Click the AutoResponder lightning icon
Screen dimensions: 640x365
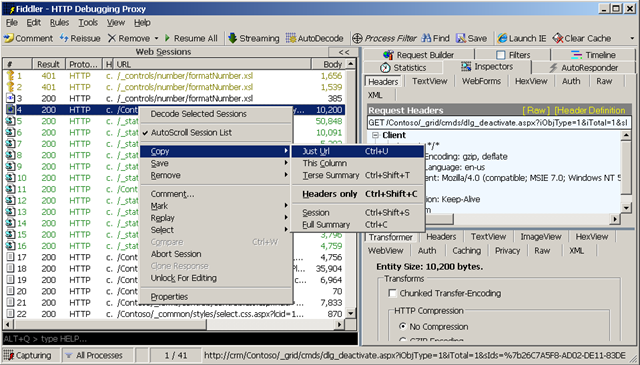[x=553, y=68]
